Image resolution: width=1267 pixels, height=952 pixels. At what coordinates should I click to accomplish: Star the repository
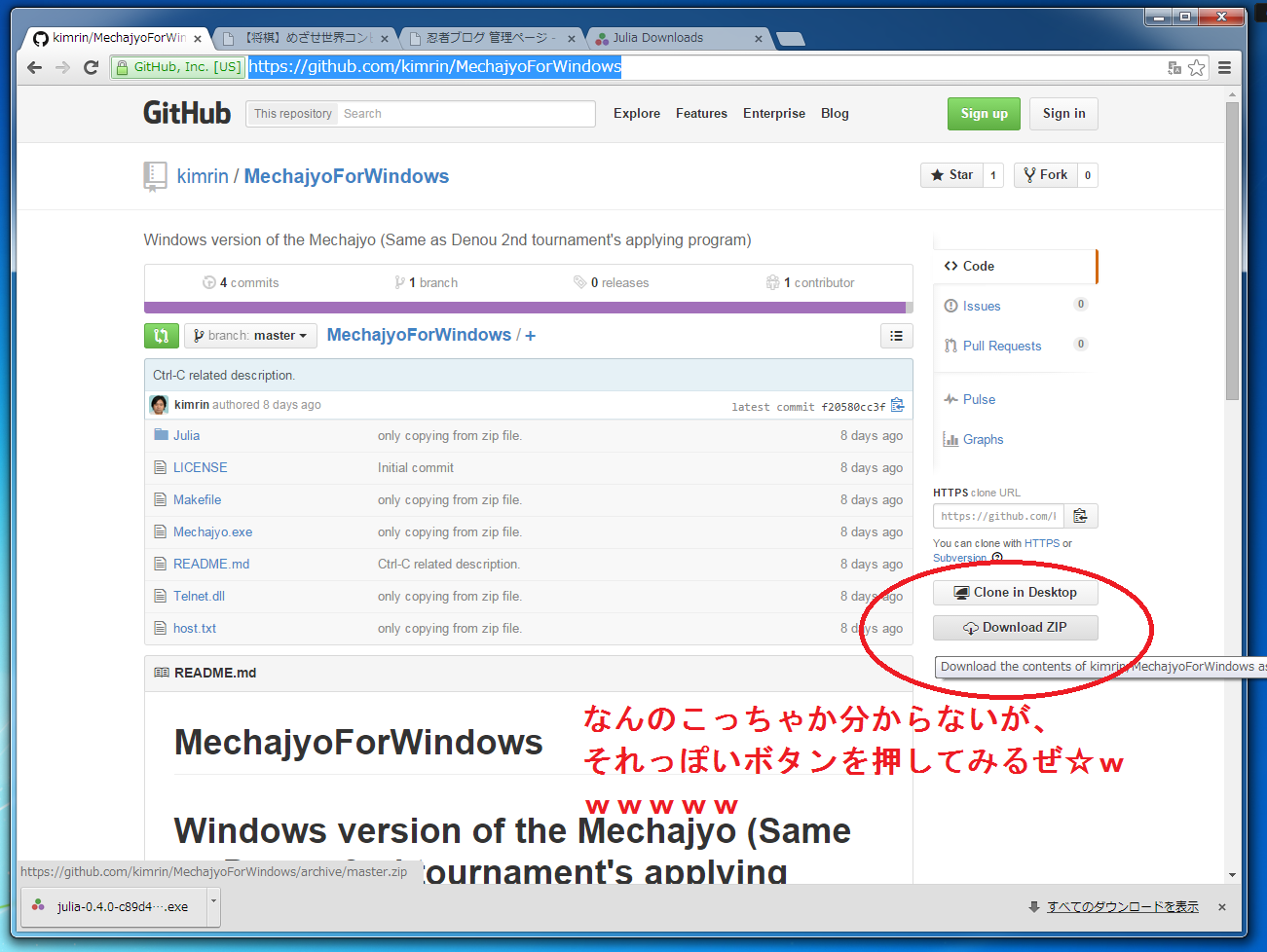(x=951, y=175)
